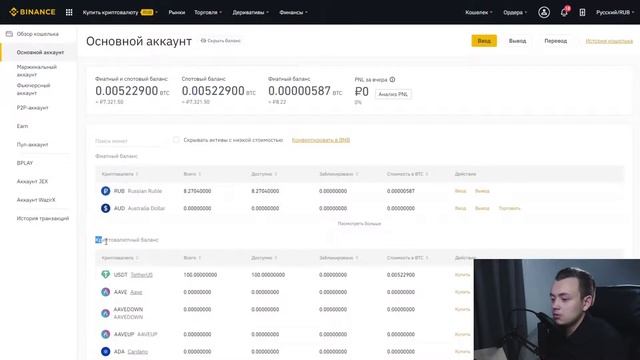Click the AAVEUP coin icon
Image resolution: width=640 pixels, height=360 pixels.
point(106,334)
